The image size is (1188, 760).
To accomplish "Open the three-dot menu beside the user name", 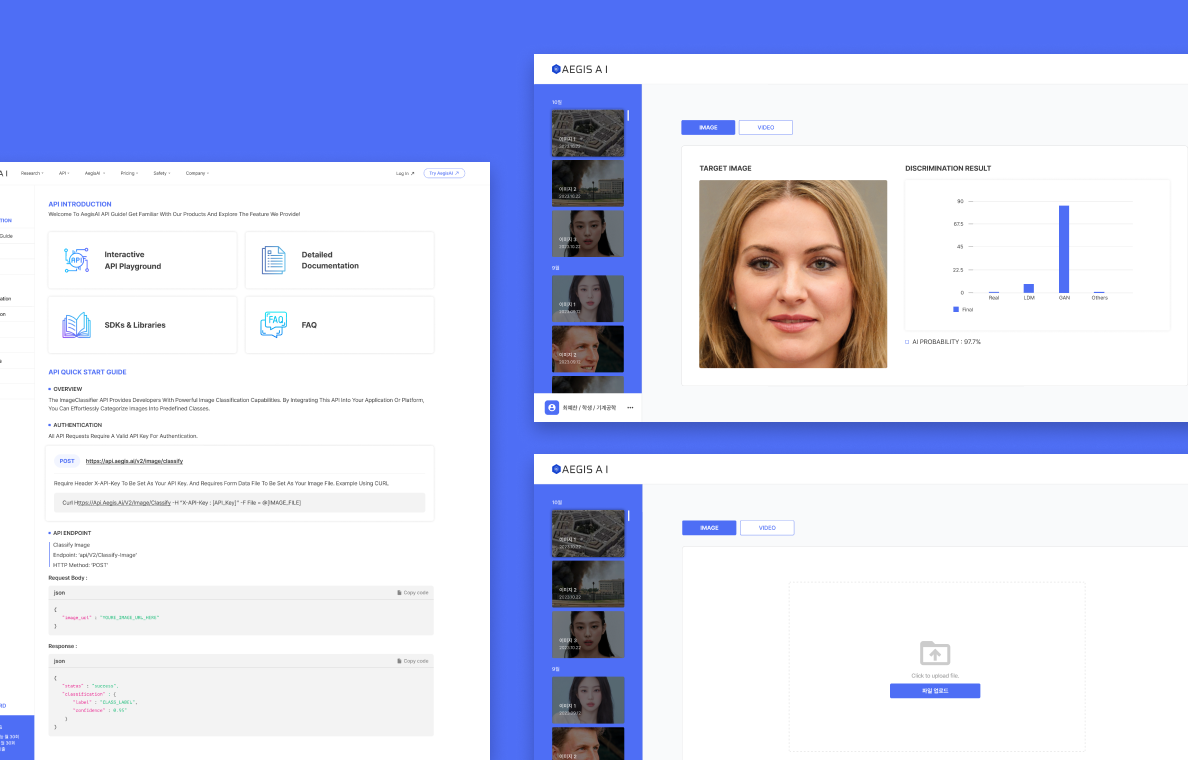I will 630,408.
